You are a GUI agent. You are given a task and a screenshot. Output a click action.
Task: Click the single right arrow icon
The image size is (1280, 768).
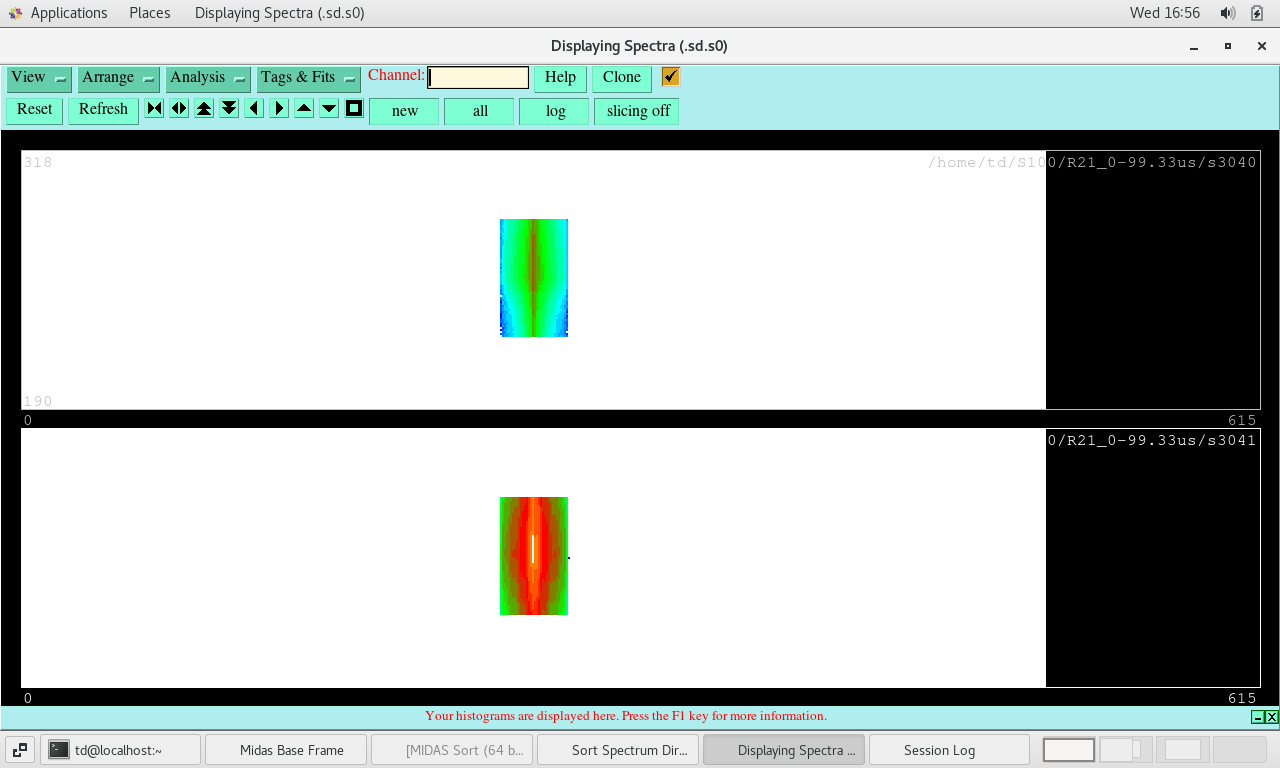coord(279,108)
